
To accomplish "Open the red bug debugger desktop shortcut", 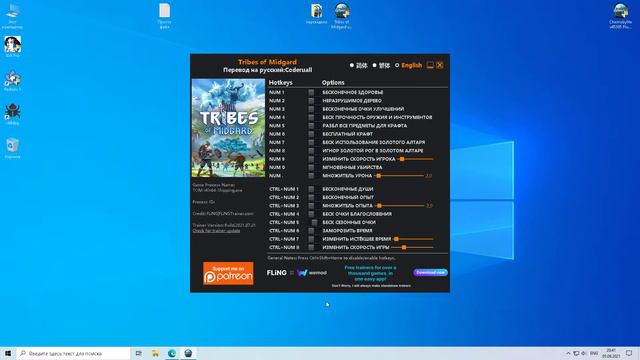I will 12,114.
